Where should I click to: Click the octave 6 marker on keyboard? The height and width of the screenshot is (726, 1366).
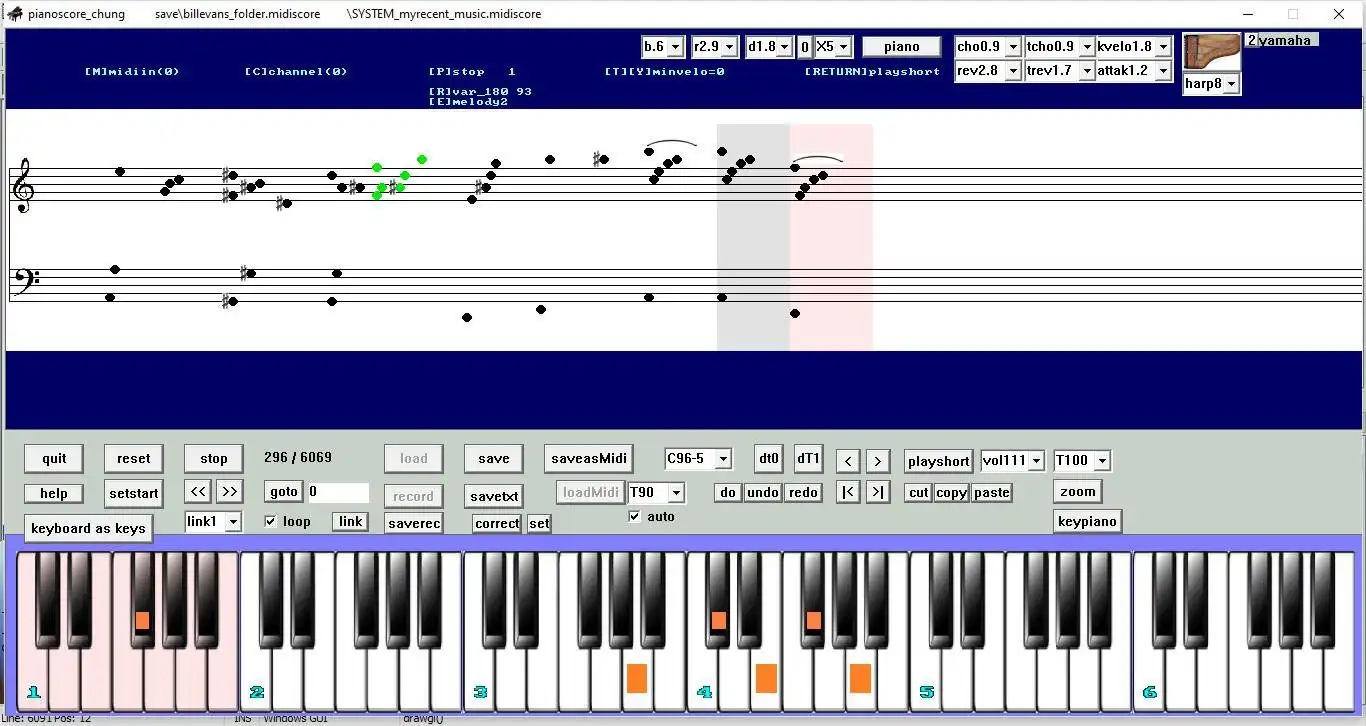tap(1150, 692)
